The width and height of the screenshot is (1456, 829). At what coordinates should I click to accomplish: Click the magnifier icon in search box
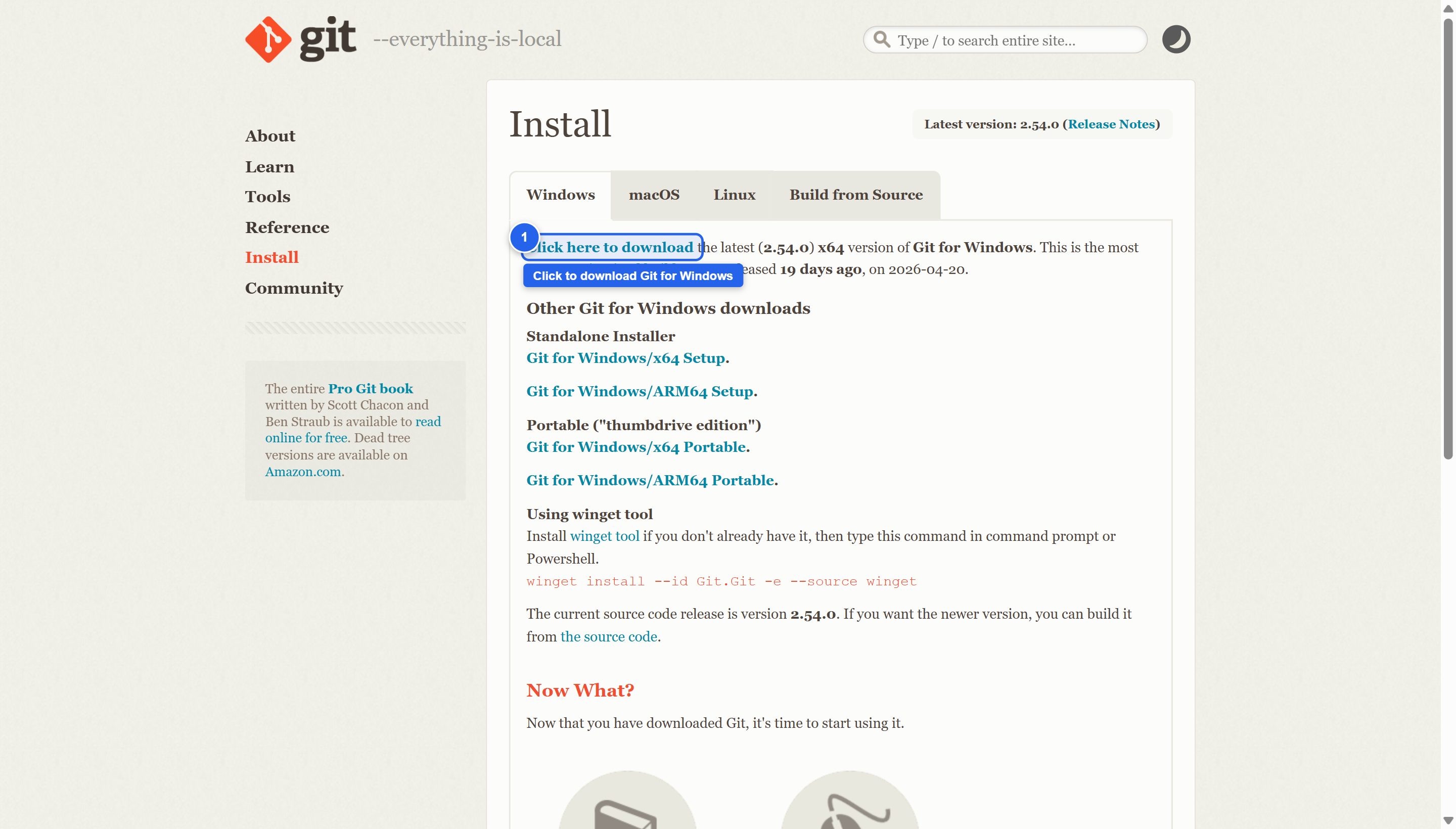882,39
